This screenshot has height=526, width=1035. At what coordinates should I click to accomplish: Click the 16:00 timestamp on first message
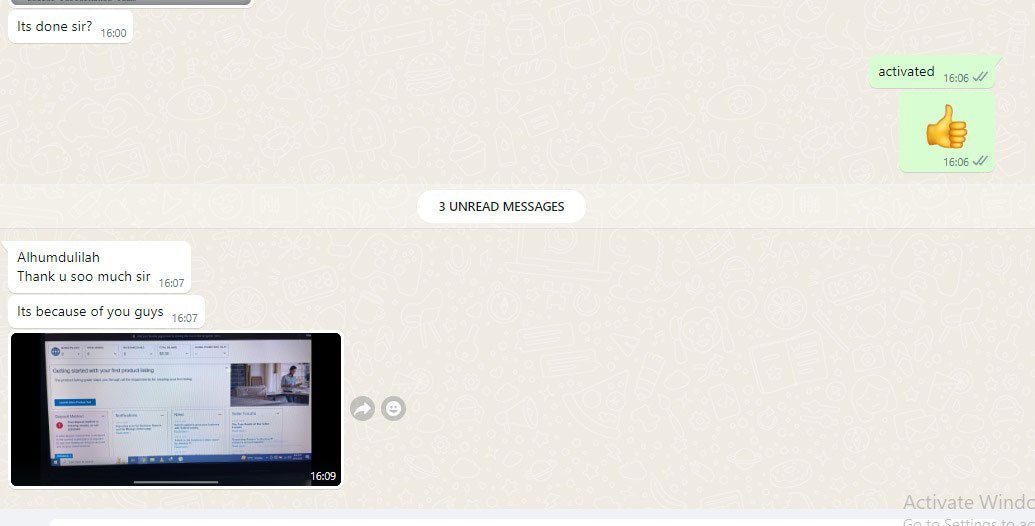pos(113,33)
